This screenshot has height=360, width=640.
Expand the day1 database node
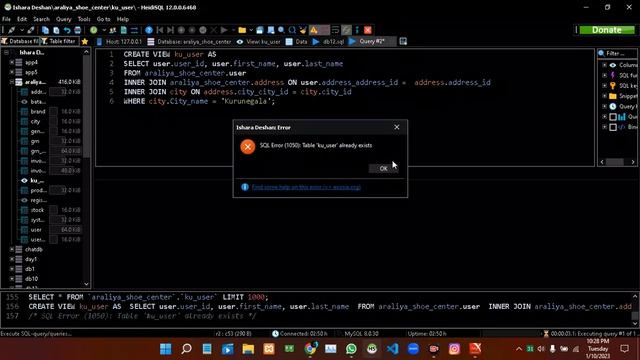click(x=12, y=259)
